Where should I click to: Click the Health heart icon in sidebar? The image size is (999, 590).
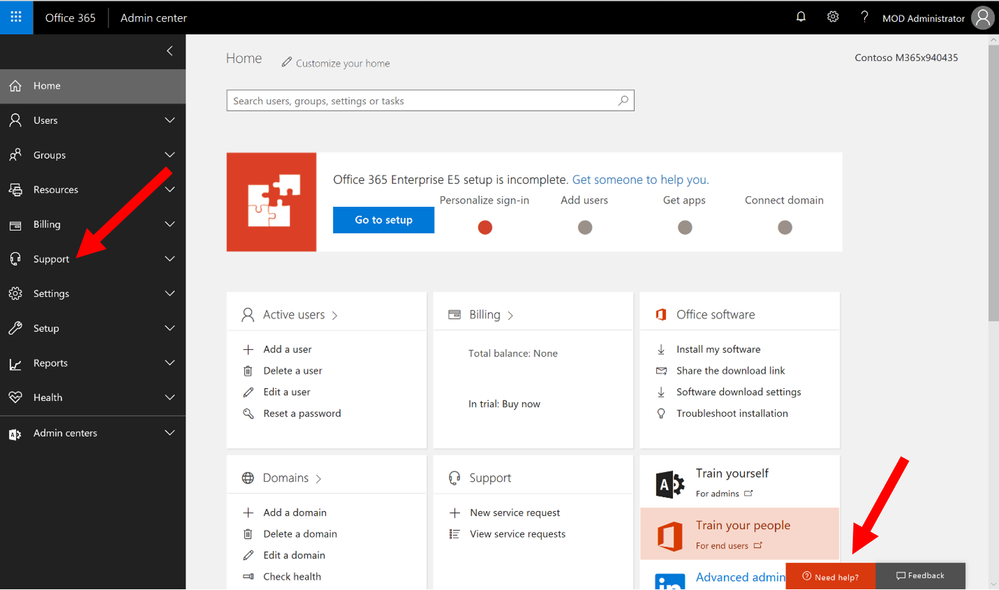click(15, 397)
